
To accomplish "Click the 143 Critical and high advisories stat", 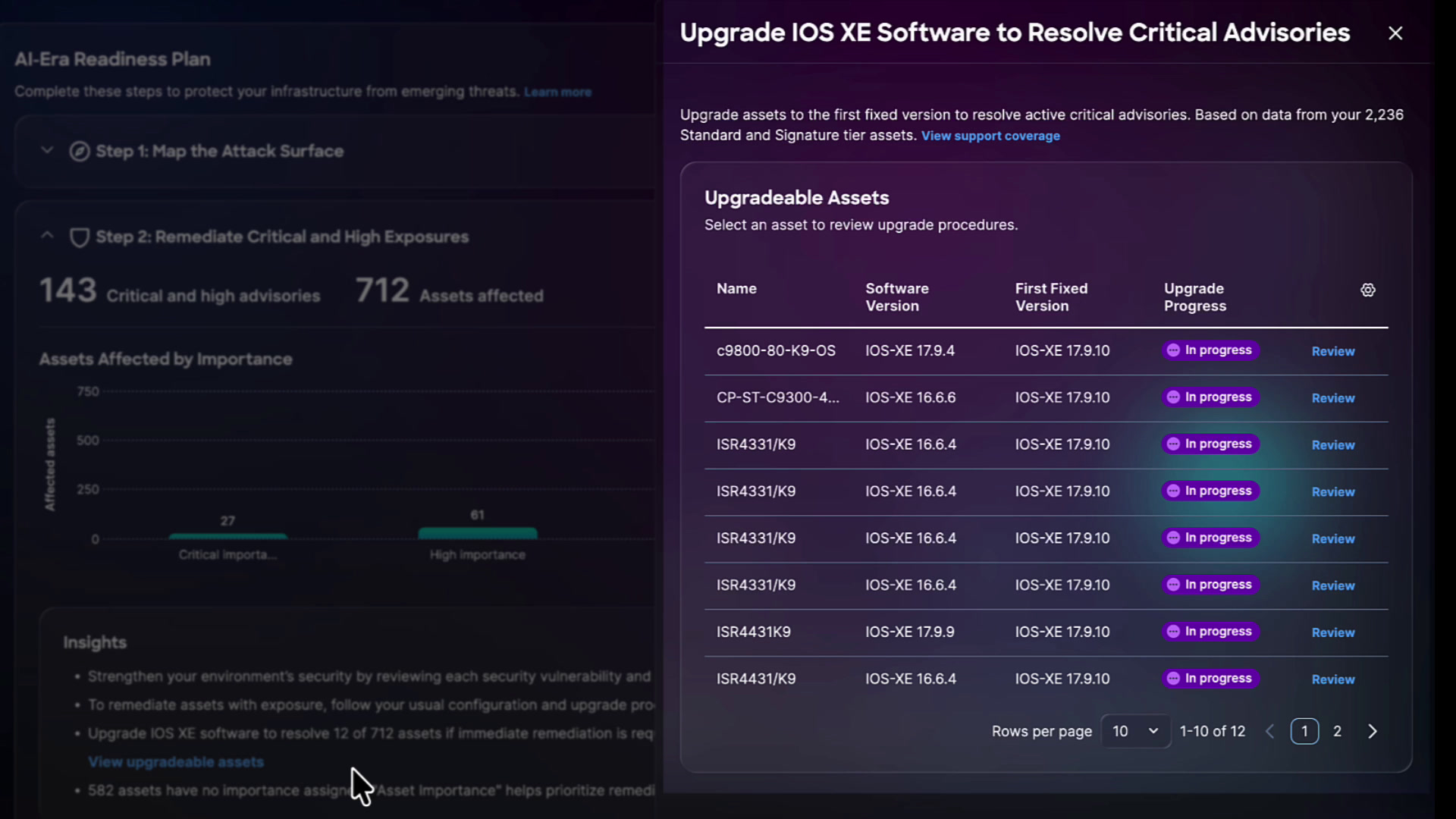I will (x=180, y=291).
